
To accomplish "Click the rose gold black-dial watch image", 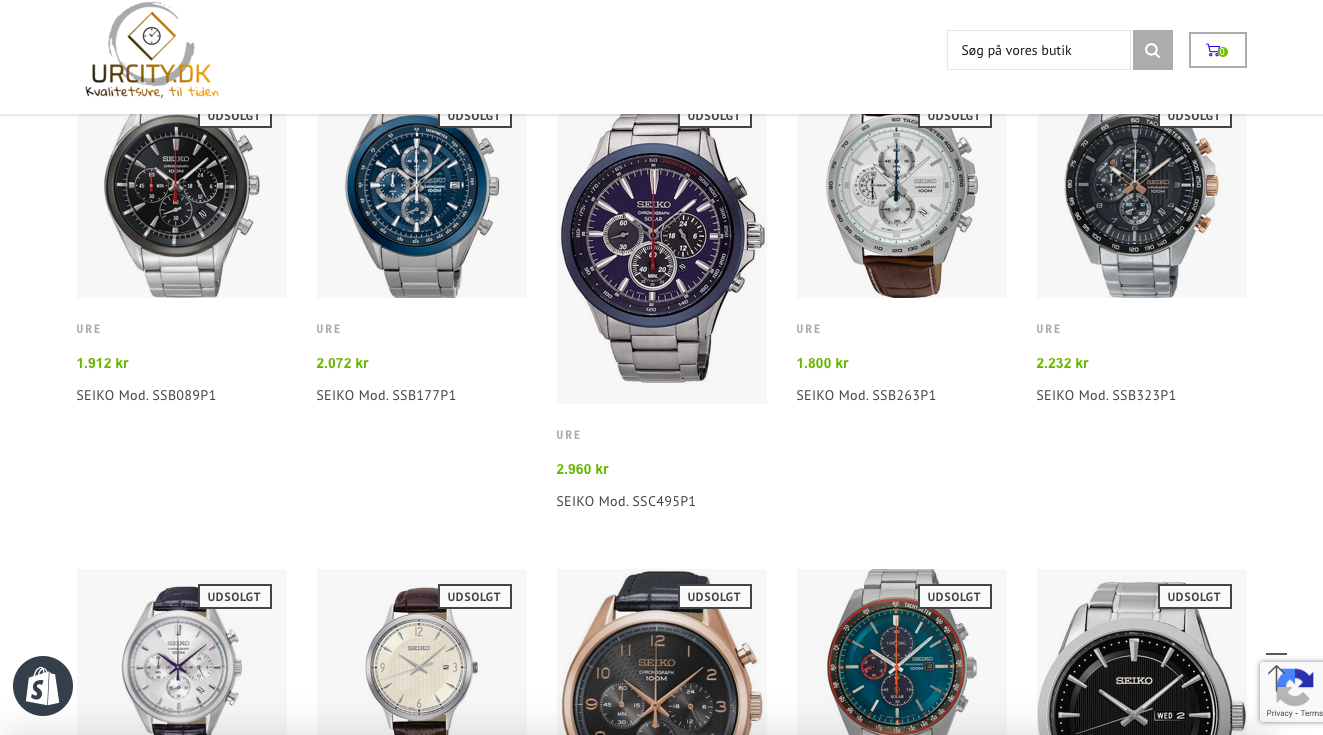I will [662, 652].
